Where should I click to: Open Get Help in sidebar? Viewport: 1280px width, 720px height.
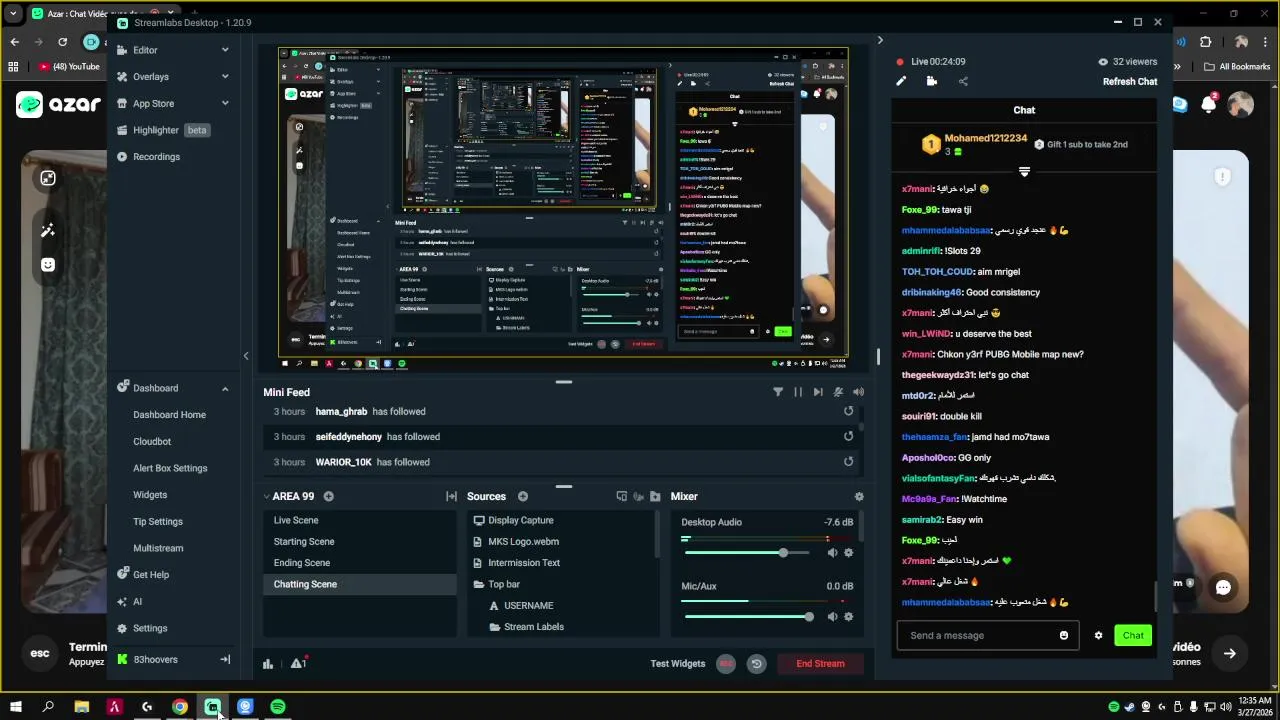pyautogui.click(x=150, y=575)
